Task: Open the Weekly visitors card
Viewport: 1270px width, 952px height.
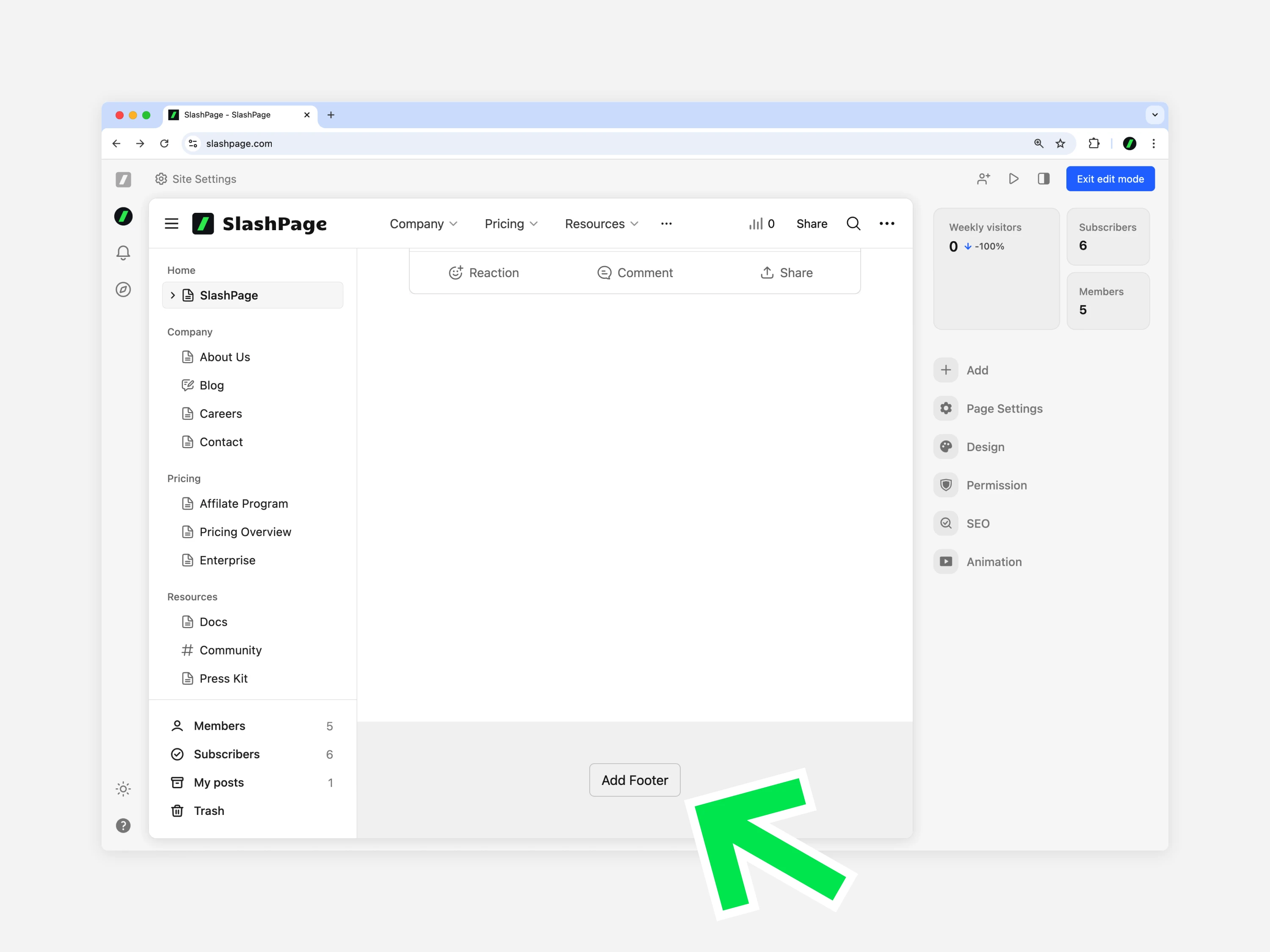Action: pyautogui.click(x=997, y=269)
